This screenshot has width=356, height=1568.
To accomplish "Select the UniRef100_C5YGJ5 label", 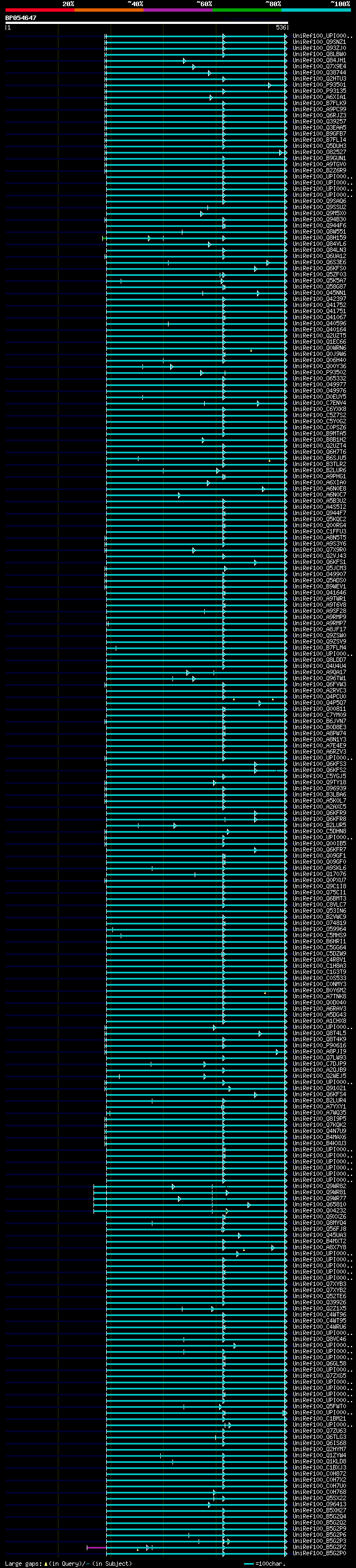I will 319,776.
